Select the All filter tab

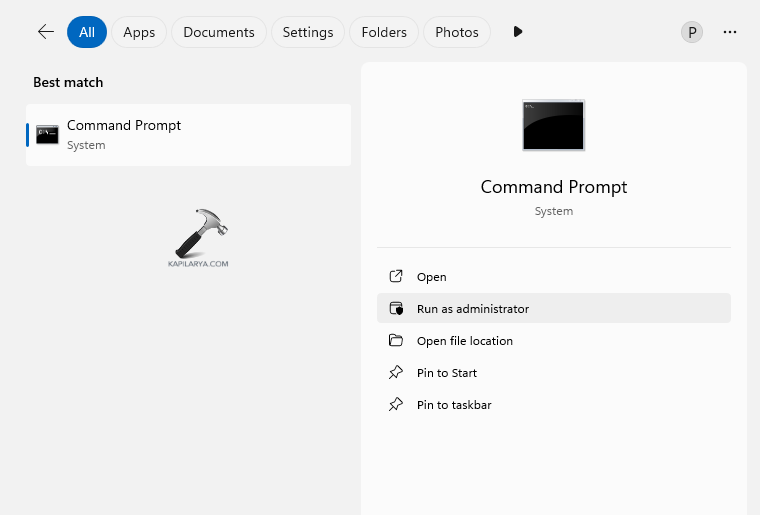pyautogui.click(x=87, y=32)
